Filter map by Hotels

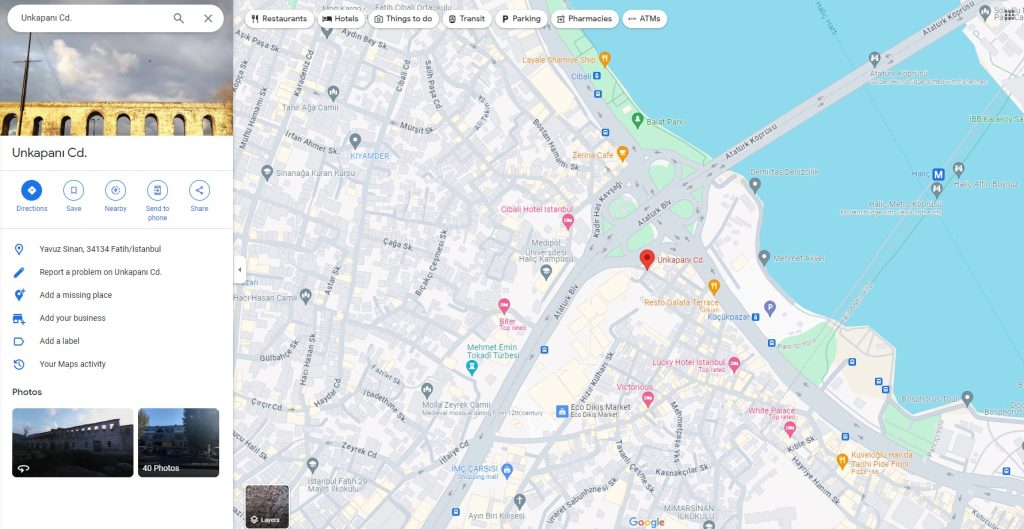click(340, 19)
